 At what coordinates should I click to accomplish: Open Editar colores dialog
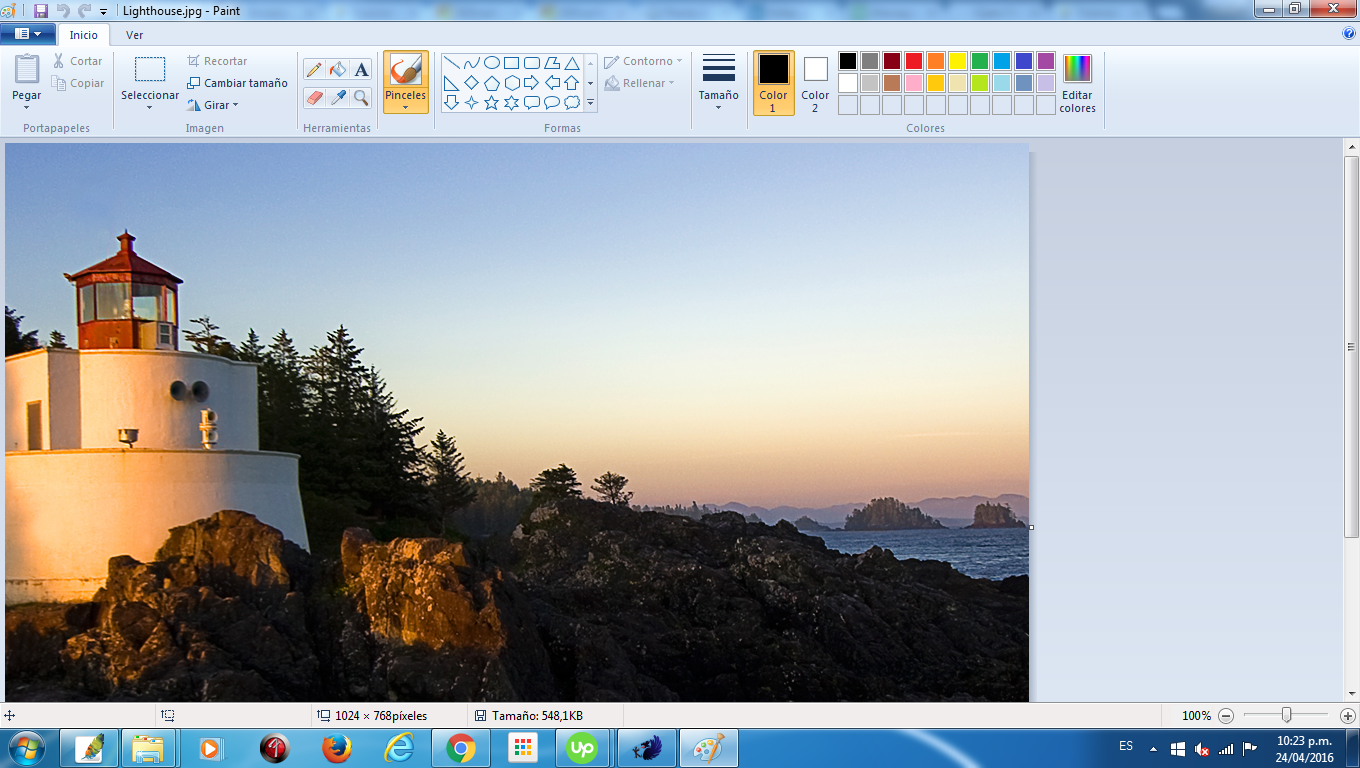(x=1077, y=83)
